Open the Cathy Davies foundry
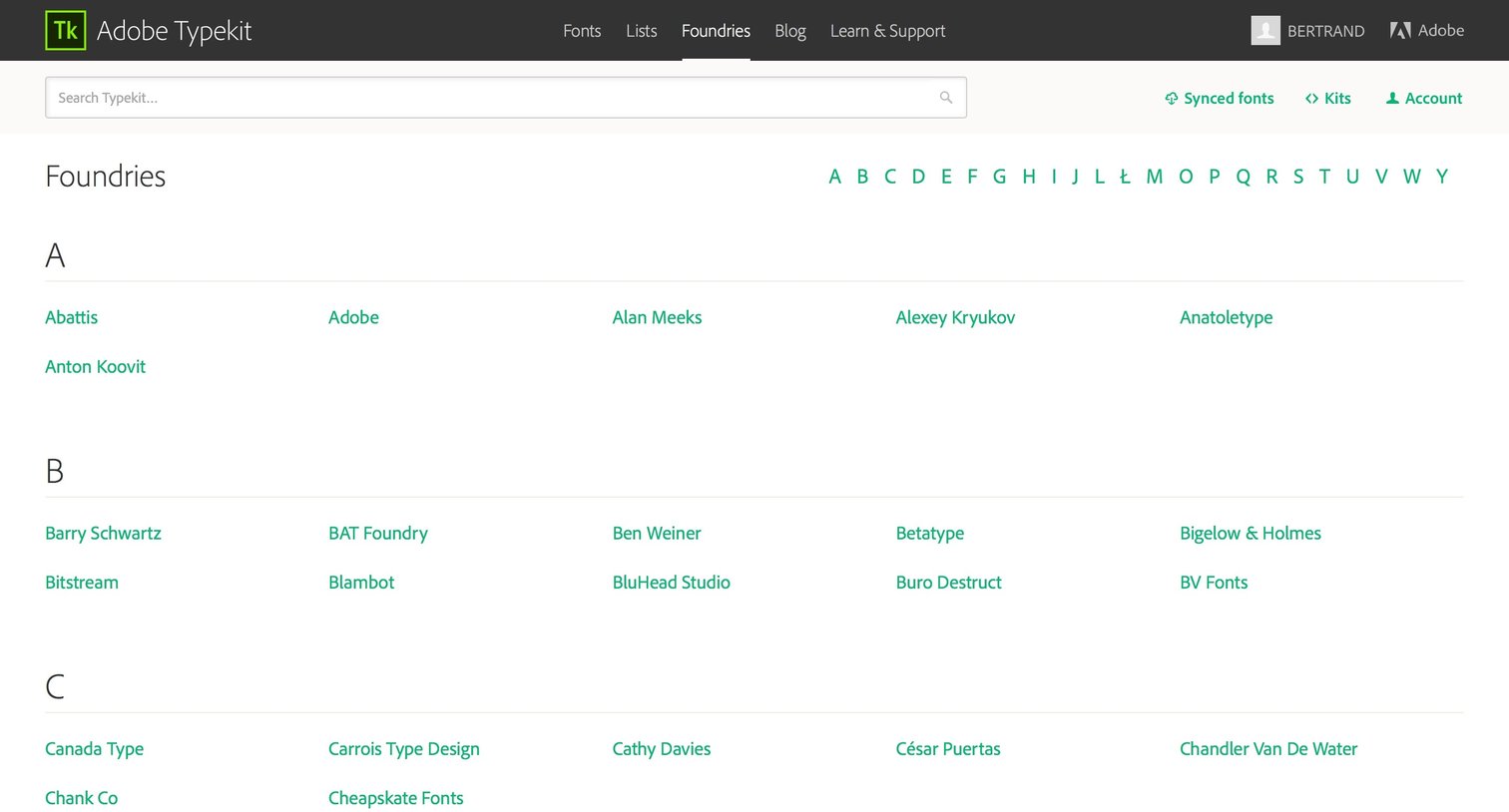The height and width of the screenshot is (812, 1509). pos(662,749)
